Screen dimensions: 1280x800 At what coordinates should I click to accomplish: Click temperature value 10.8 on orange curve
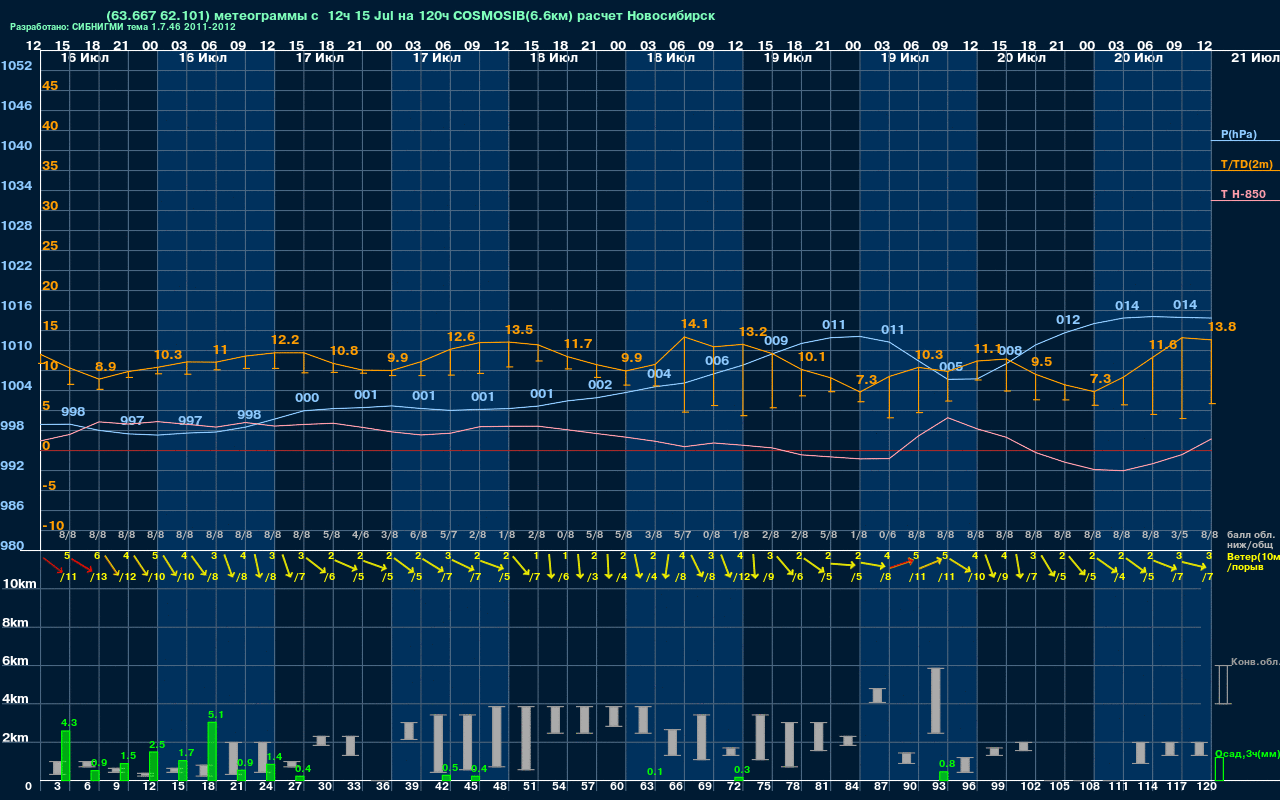(344, 351)
